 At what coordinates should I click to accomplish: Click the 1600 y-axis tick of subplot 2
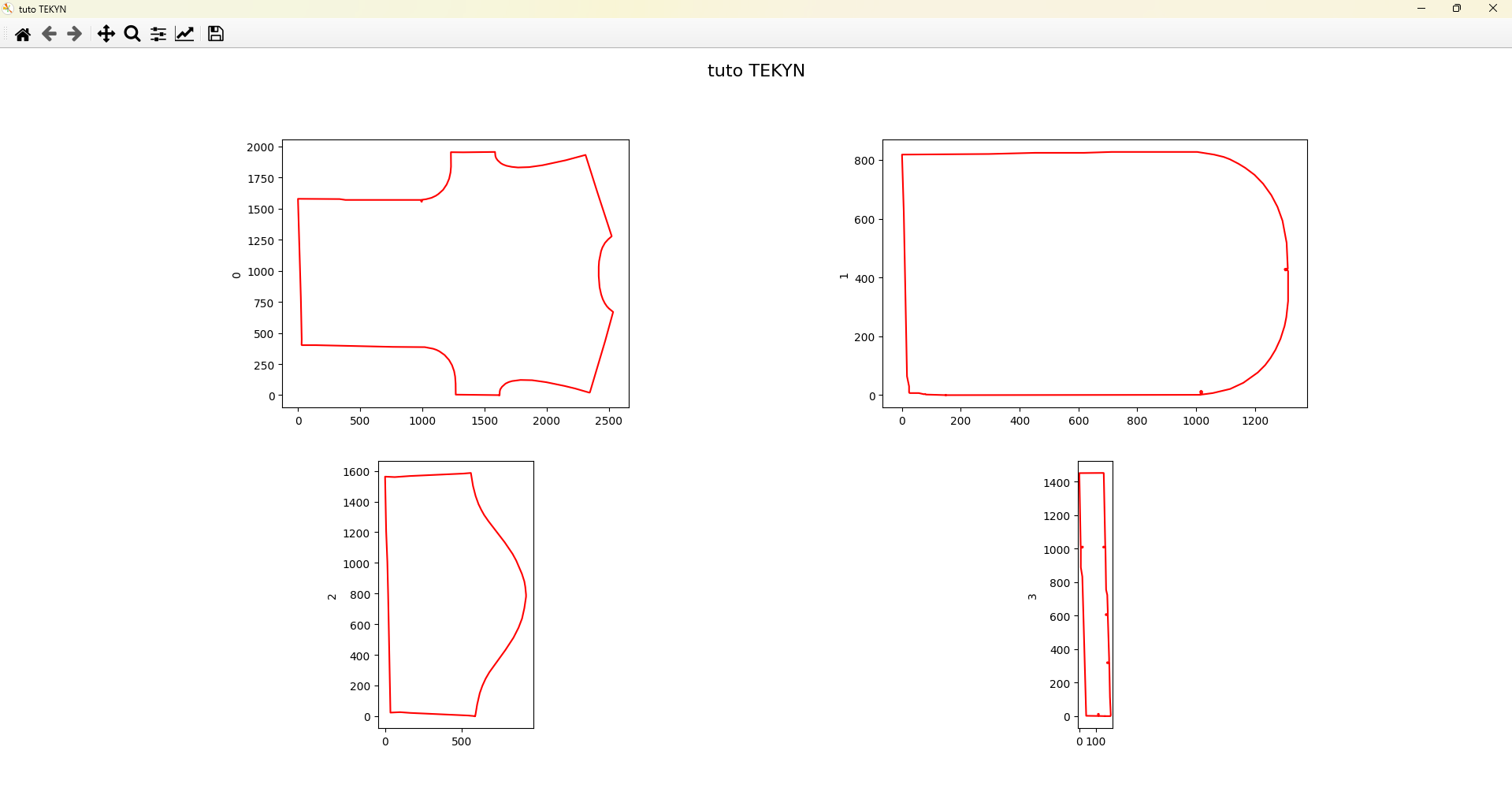[x=355, y=472]
